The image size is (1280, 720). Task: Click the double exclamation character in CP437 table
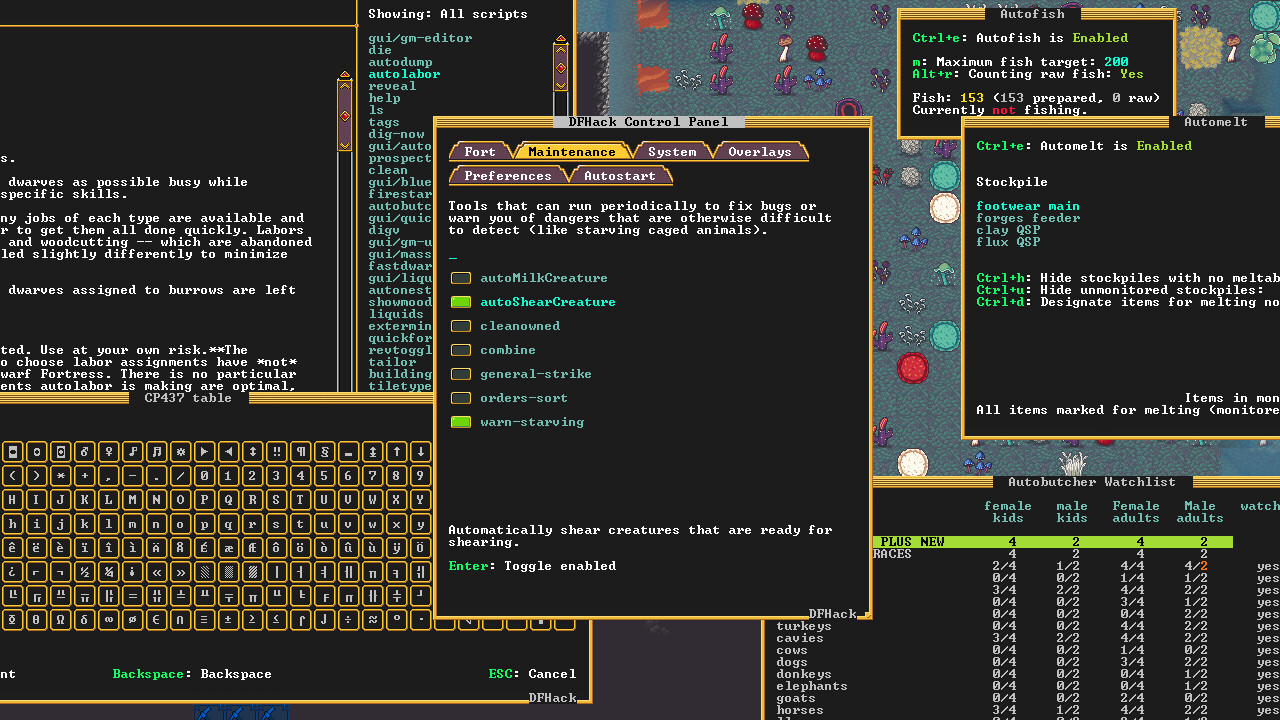[x=276, y=453]
